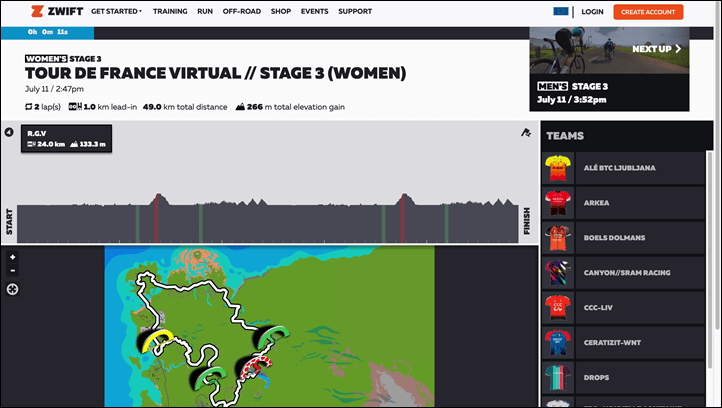Click the Teams panel header
The width and height of the screenshot is (722, 408).
(627, 136)
